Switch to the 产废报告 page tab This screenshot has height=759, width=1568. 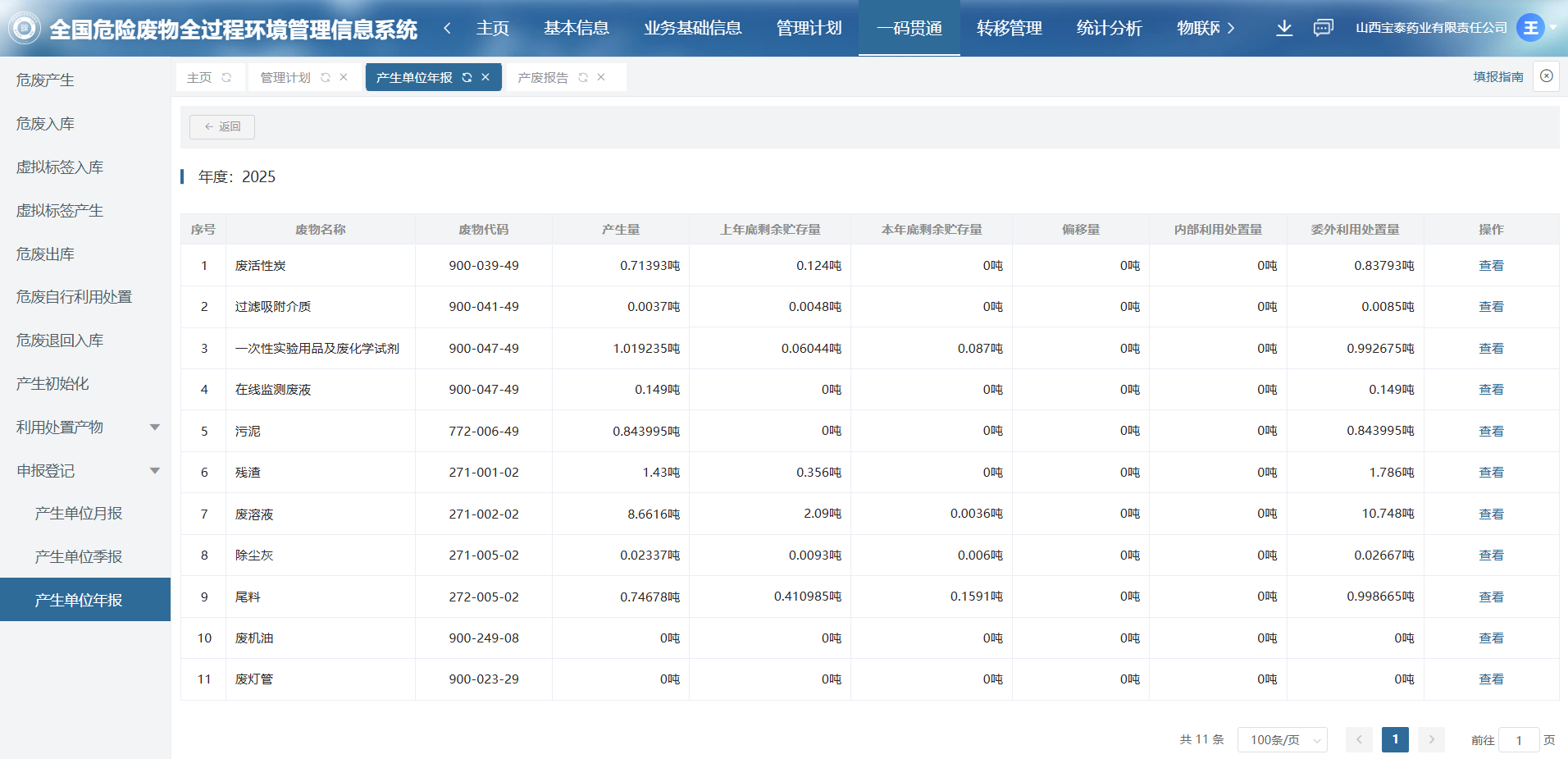coord(543,77)
